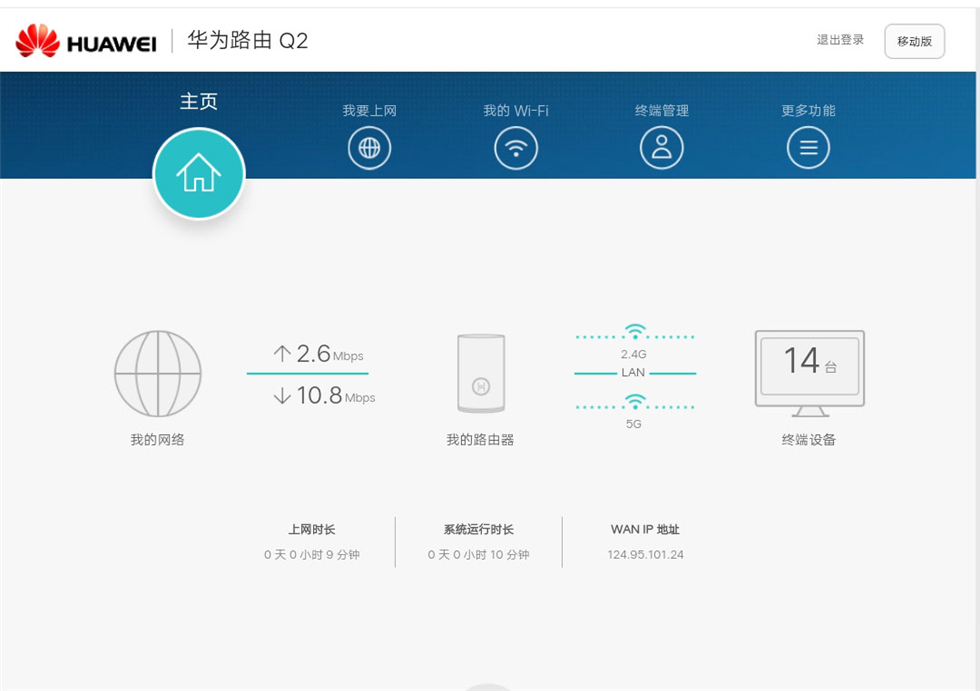Click the 我的网络 label
Screen dimensions: 980x691
click(x=158, y=440)
